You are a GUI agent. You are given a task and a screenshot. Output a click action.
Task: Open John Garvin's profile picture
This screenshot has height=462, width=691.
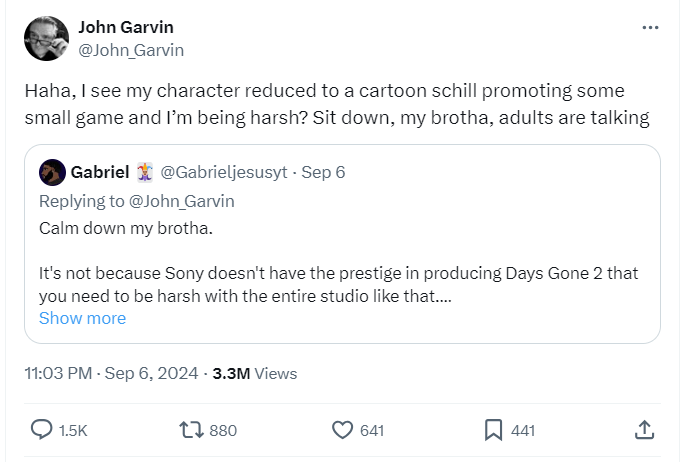click(x=46, y=39)
